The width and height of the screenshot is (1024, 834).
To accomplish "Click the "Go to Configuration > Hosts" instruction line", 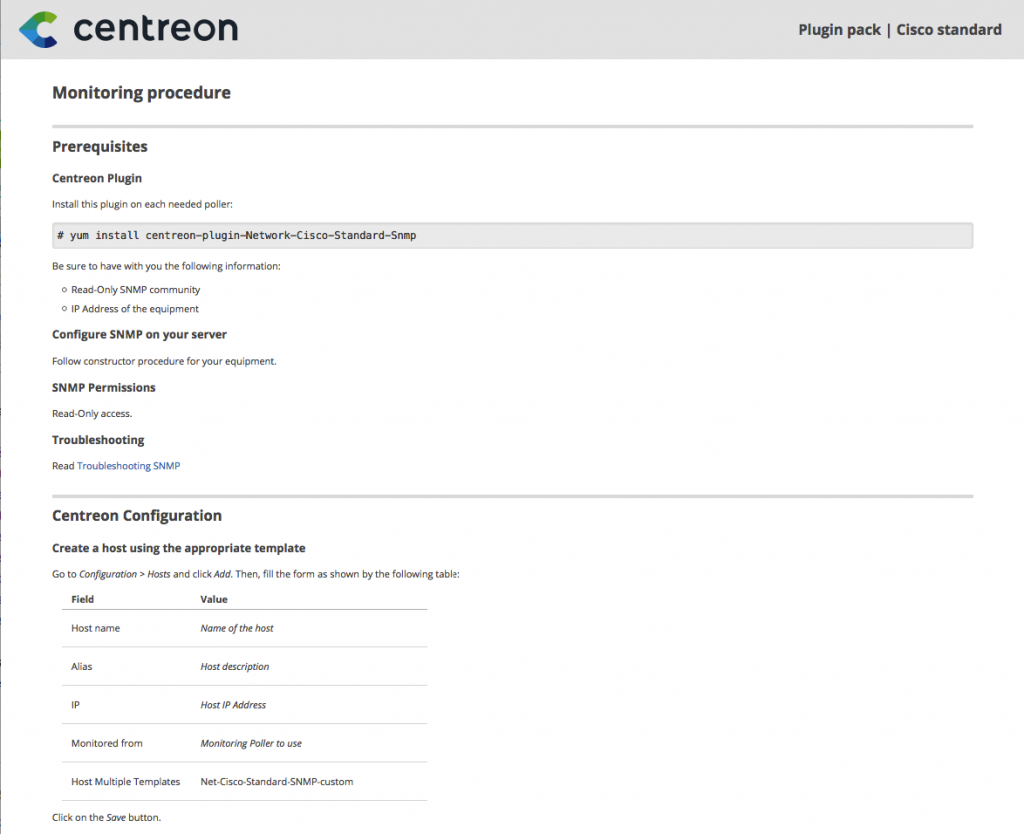I will tap(256, 574).
